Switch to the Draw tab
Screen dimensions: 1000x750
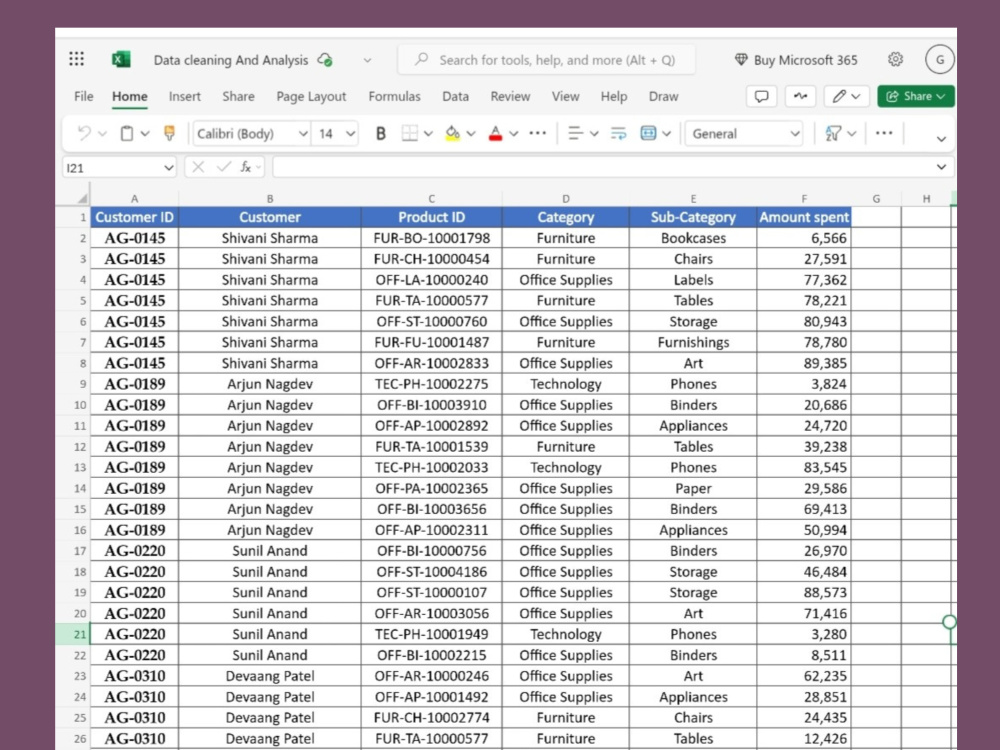663,96
